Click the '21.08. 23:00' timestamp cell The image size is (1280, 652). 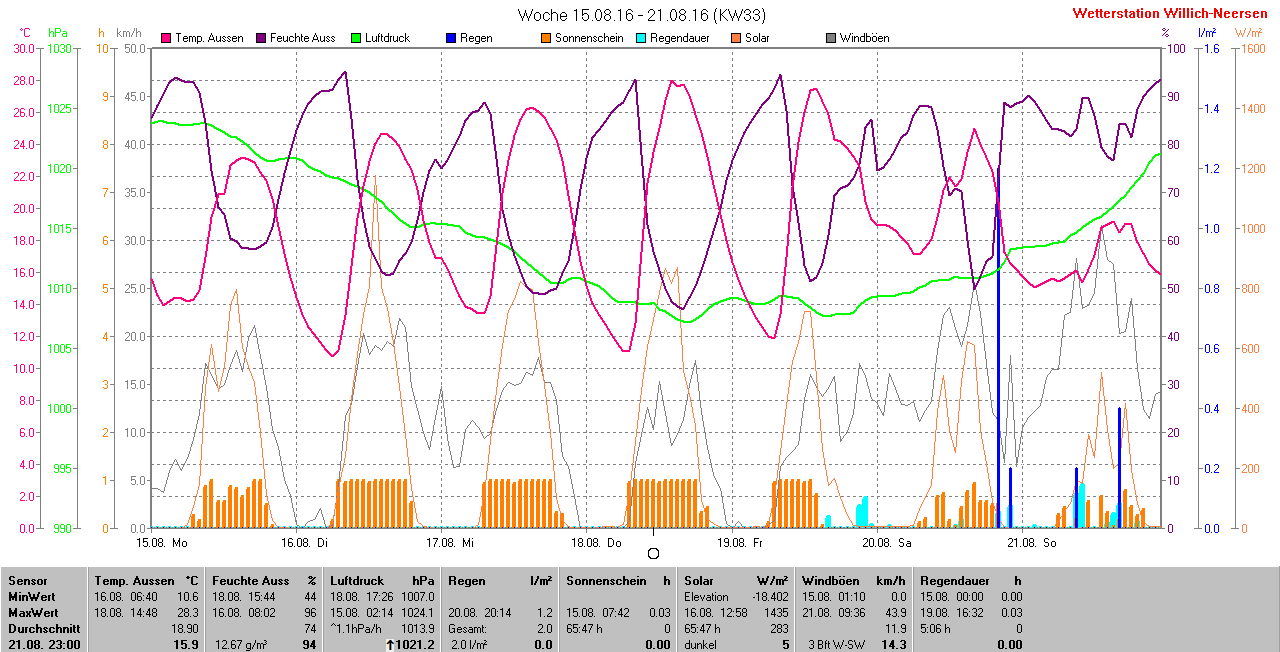click(x=45, y=645)
